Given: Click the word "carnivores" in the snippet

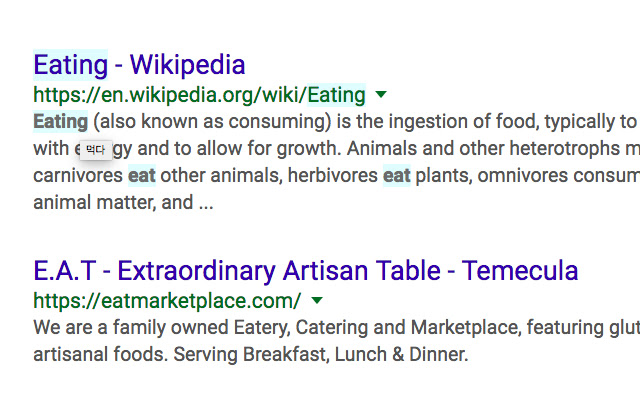Looking at the screenshot, I should coord(77,176).
